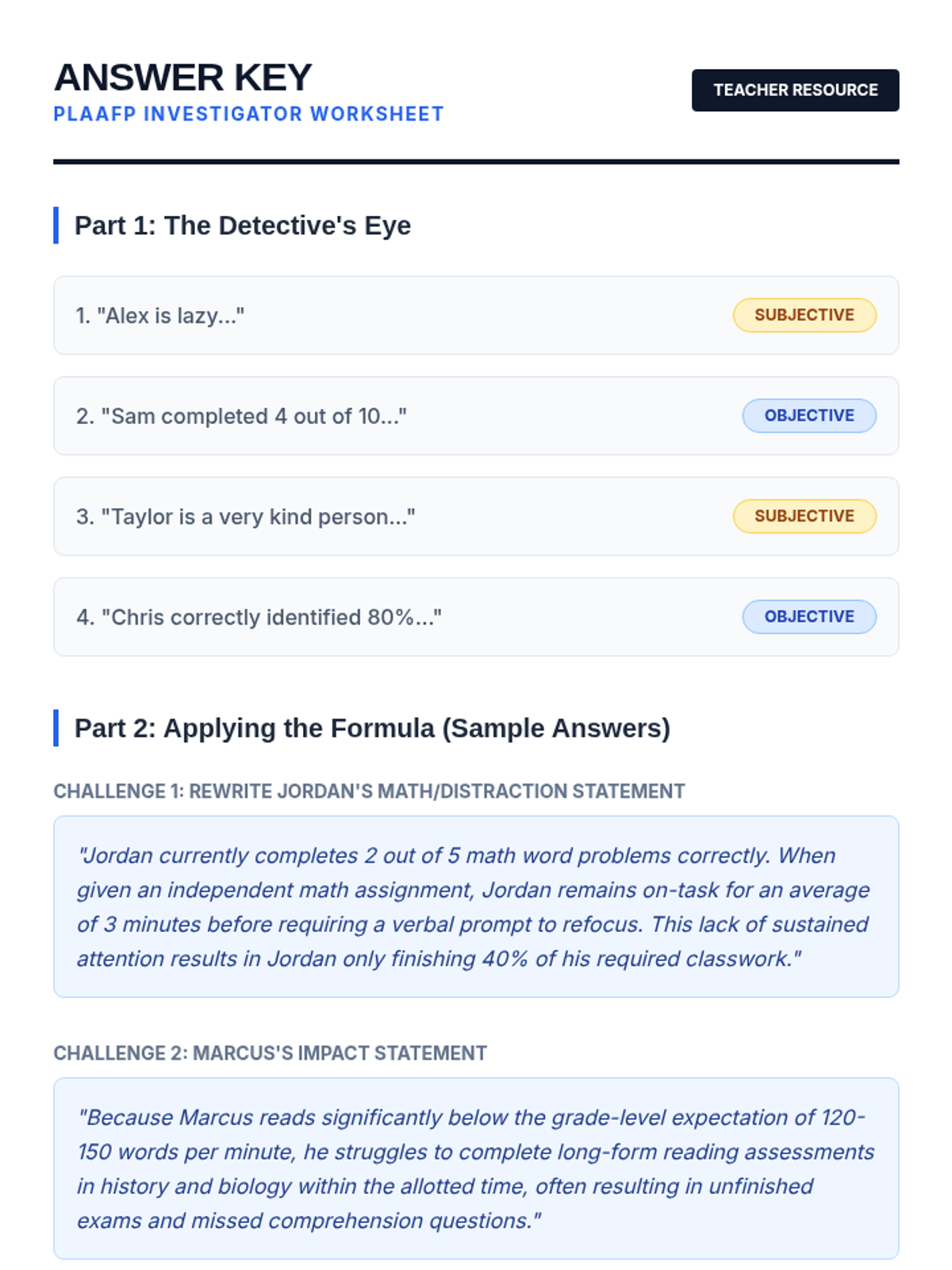Viewport: 952px width, 1270px height.
Task: Click the SUBJECTIVE badge beside the Taylor statement
Action: click(x=804, y=516)
